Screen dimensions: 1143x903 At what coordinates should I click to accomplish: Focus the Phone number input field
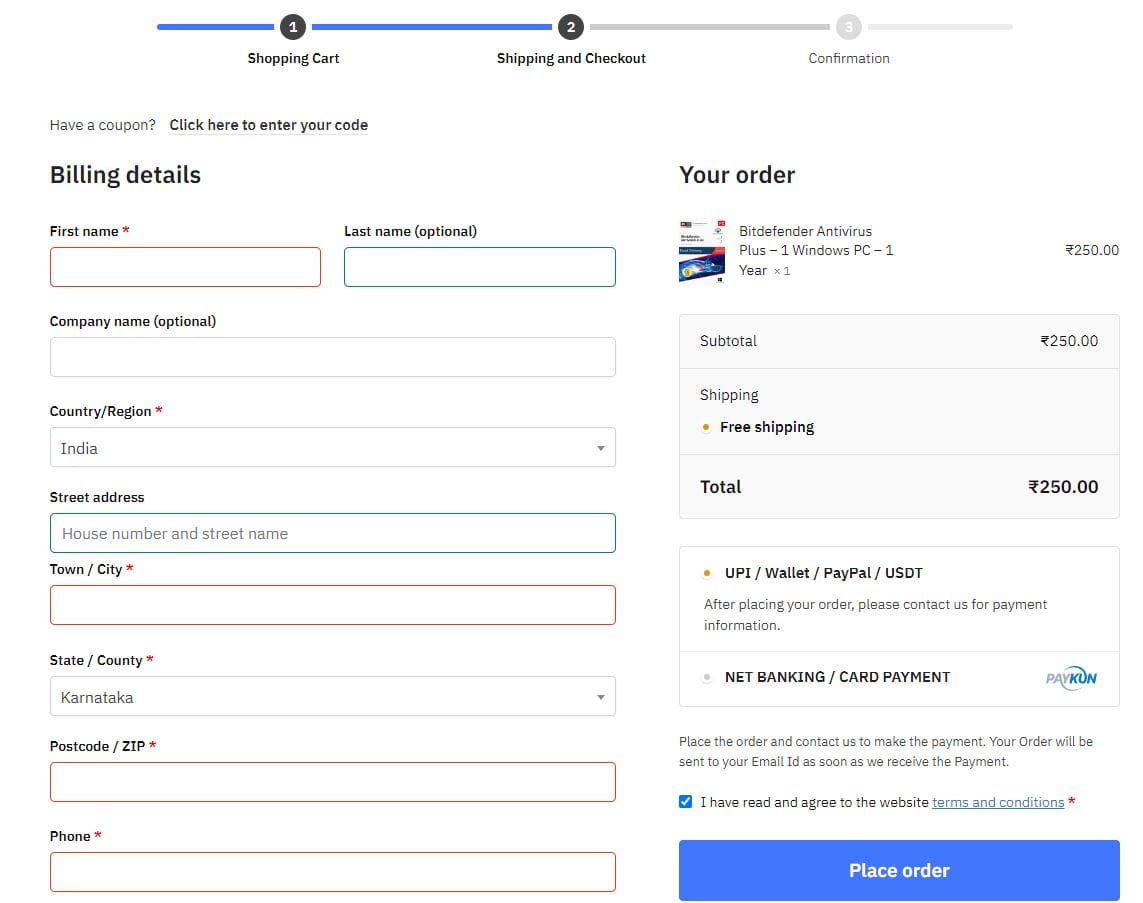pos(332,872)
